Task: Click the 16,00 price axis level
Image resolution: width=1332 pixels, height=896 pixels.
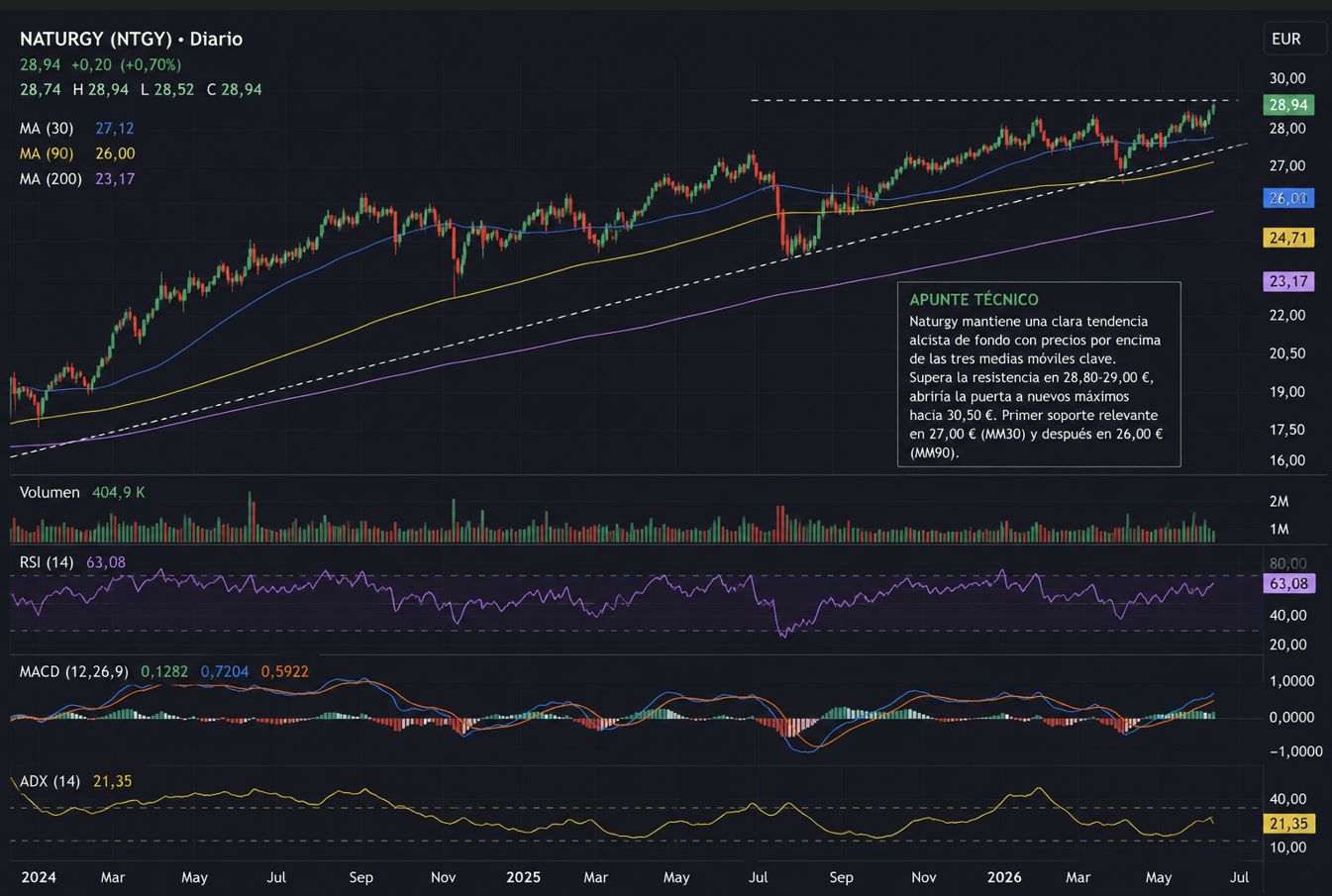Action: click(x=1287, y=460)
